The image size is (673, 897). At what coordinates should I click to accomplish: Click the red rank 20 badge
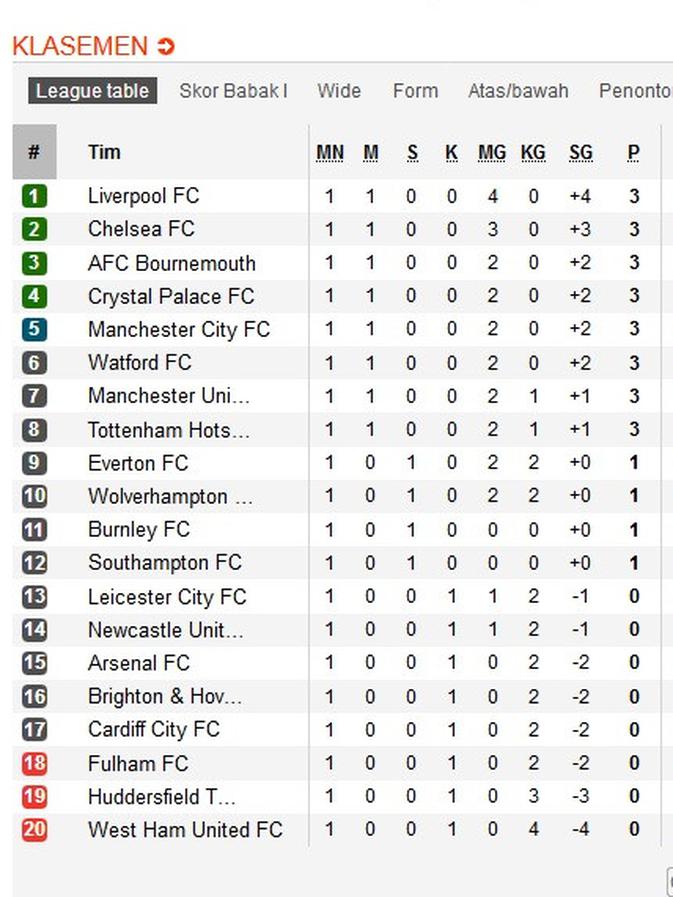[x=34, y=829]
